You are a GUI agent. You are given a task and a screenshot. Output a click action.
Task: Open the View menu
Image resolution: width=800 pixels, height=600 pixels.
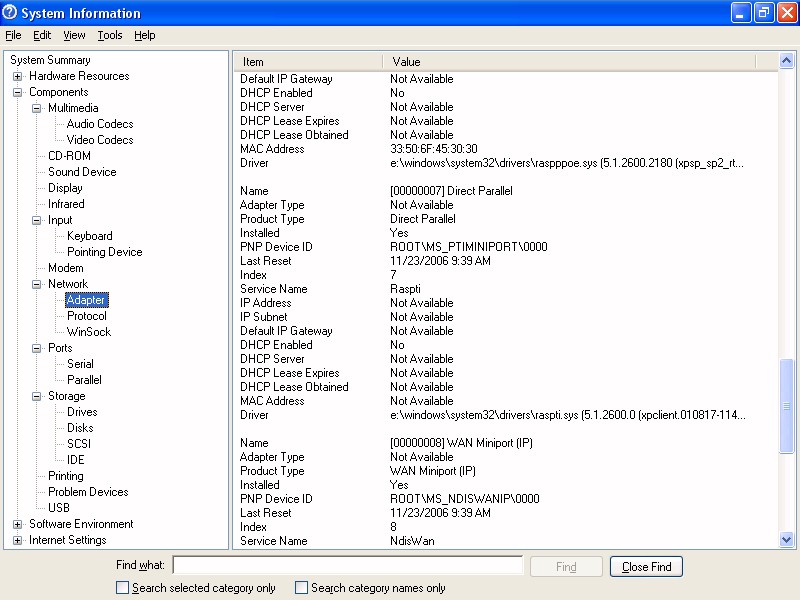[x=74, y=35]
